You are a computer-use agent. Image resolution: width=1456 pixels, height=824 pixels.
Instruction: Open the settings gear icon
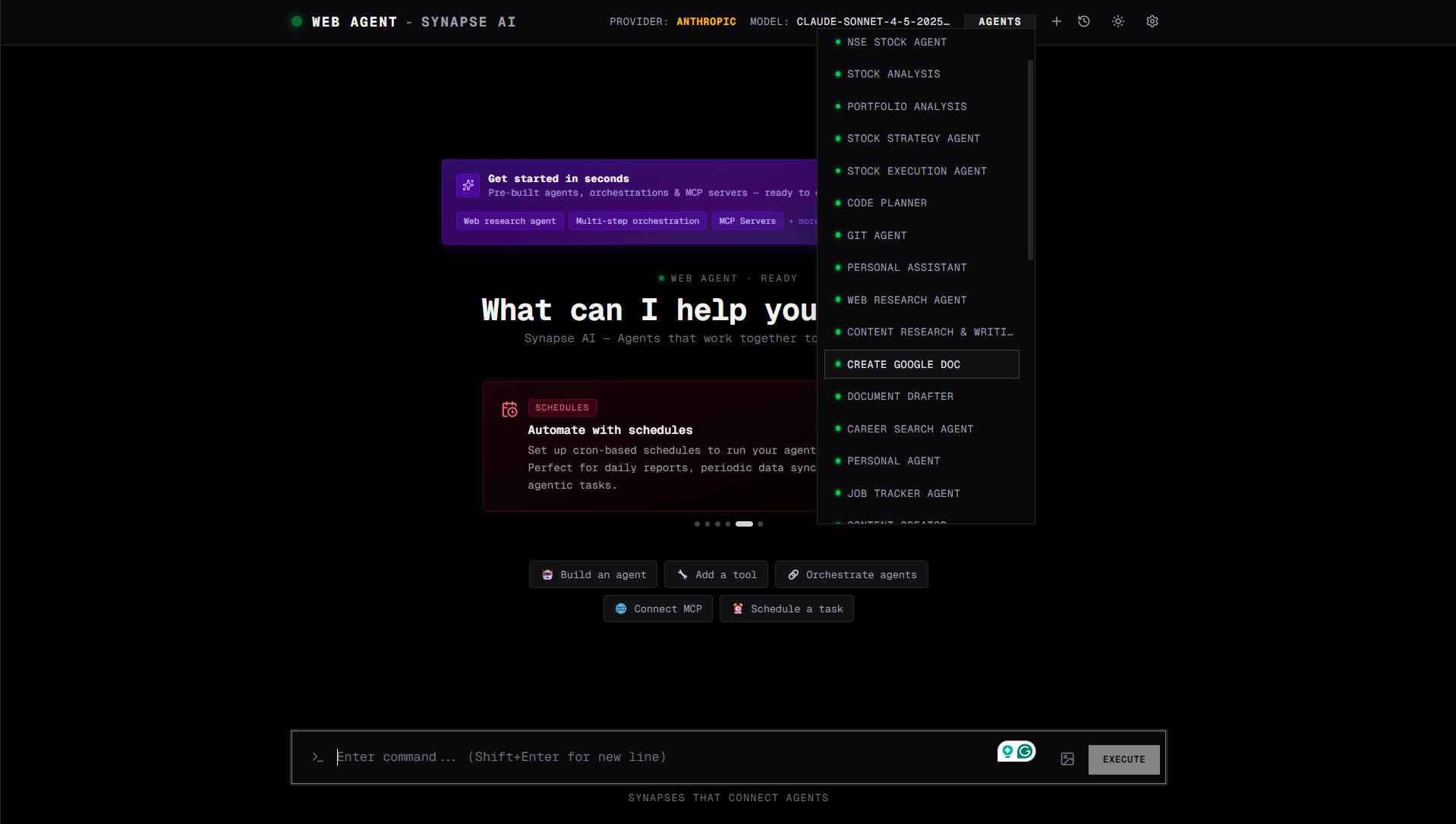(1152, 21)
